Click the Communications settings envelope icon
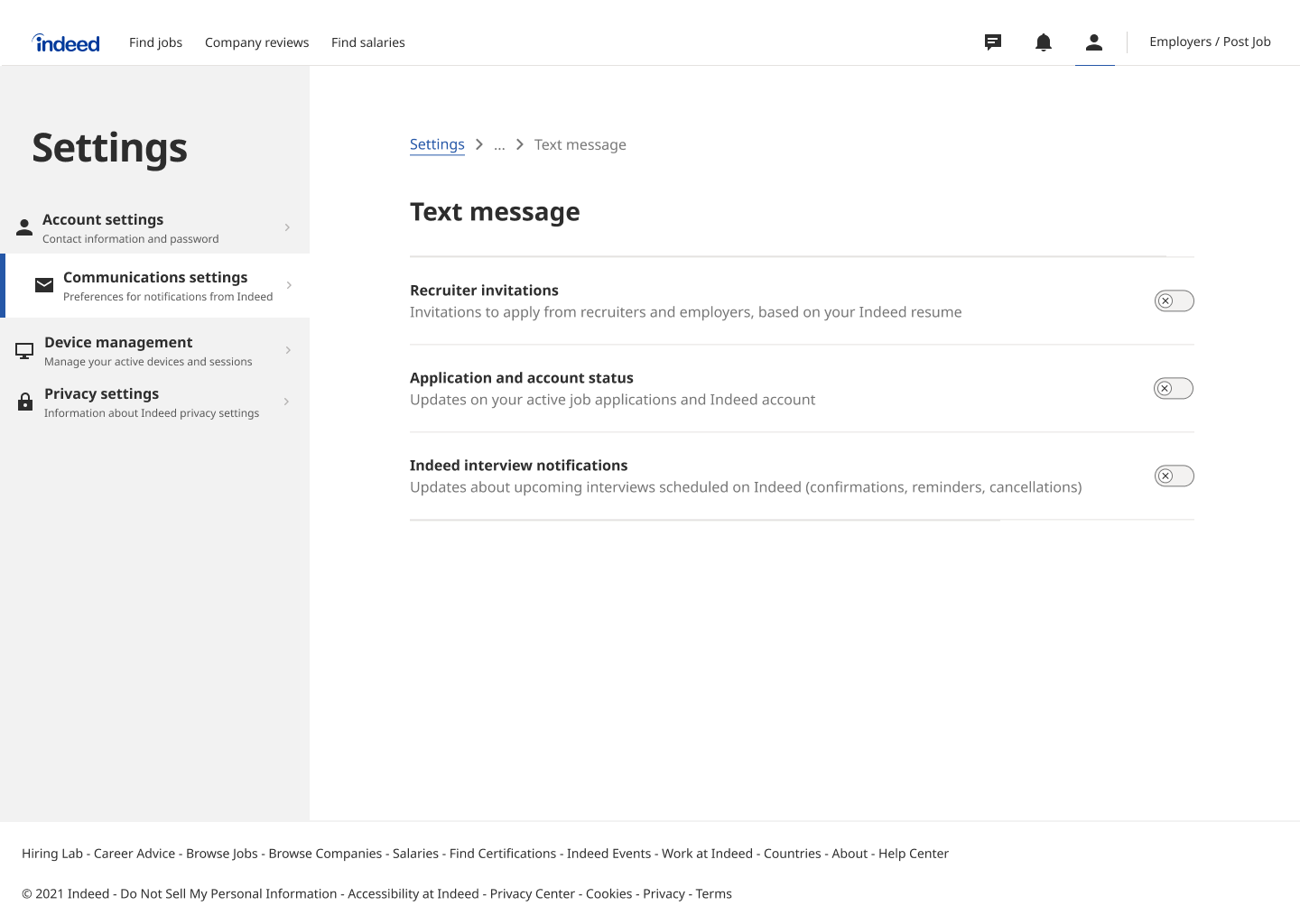The height and width of the screenshot is (924, 1300). point(44,285)
